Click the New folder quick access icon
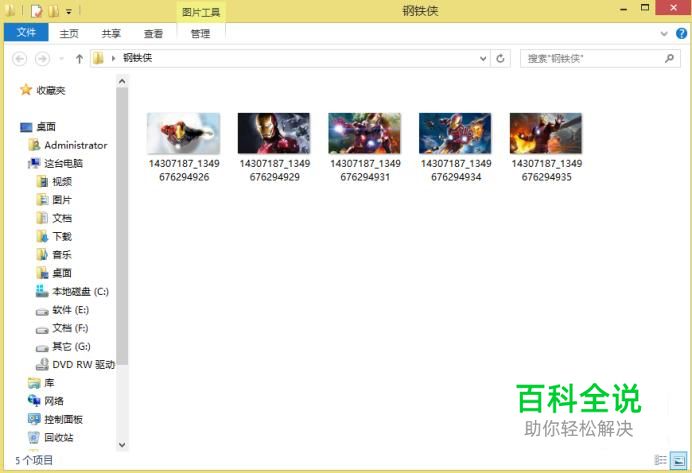692x473 pixels. (53, 11)
